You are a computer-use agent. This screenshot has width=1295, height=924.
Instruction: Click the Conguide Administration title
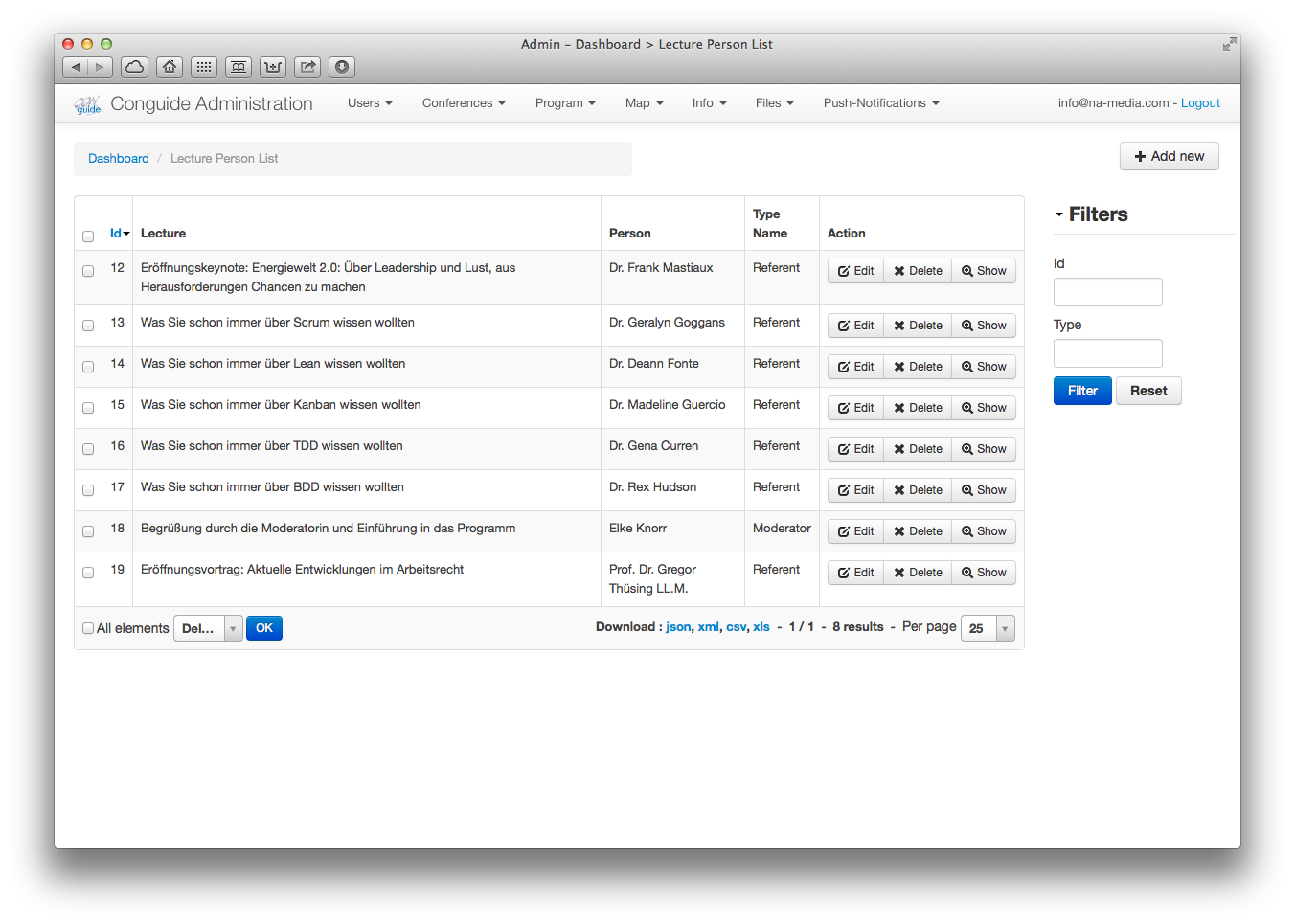click(212, 103)
